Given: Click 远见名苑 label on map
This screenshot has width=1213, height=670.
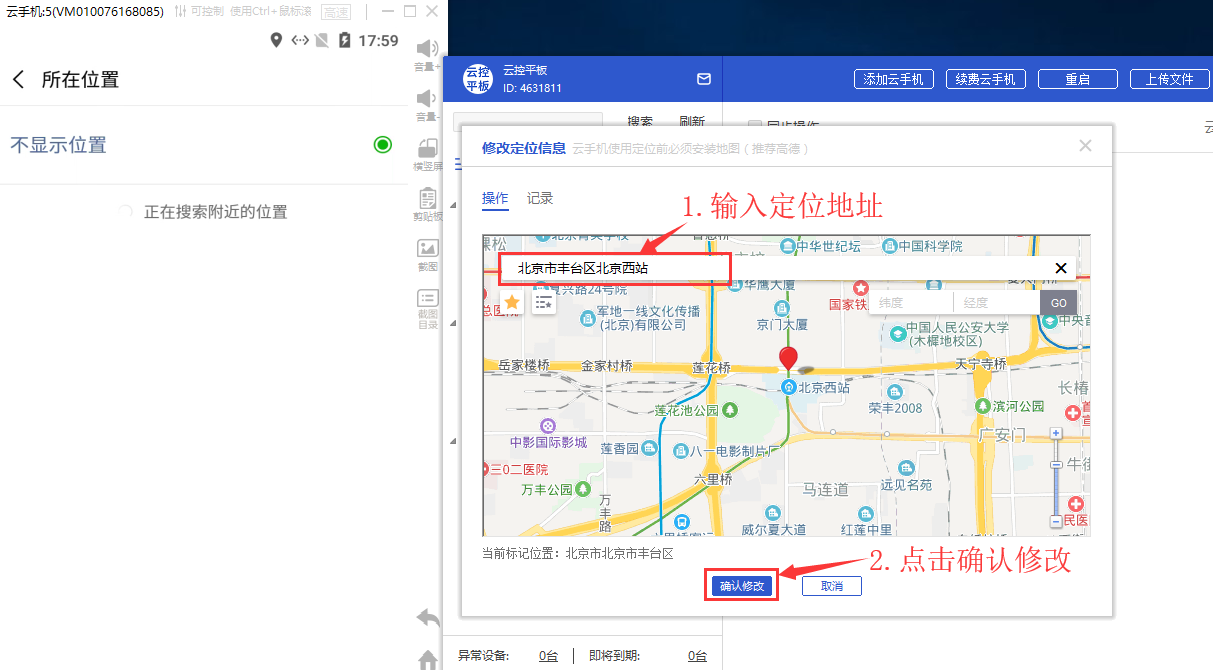Looking at the screenshot, I should (906, 485).
